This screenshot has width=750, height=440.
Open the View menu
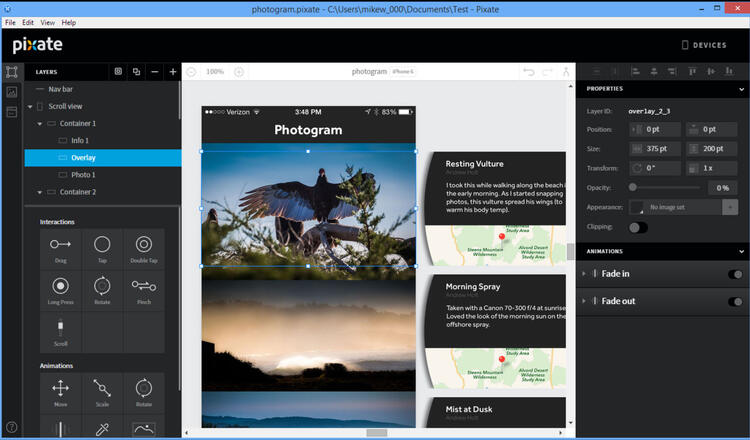[49, 22]
